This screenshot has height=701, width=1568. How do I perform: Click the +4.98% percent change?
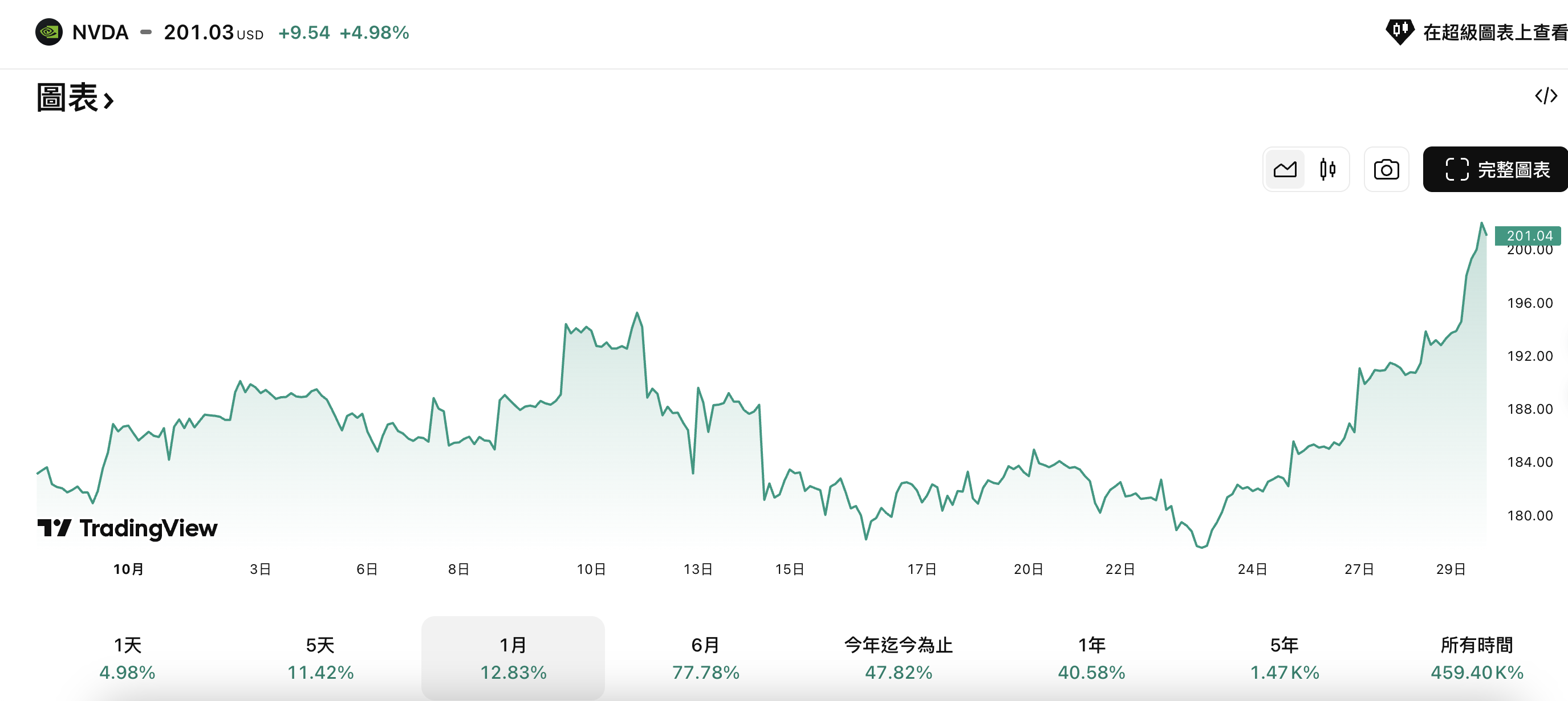375,33
